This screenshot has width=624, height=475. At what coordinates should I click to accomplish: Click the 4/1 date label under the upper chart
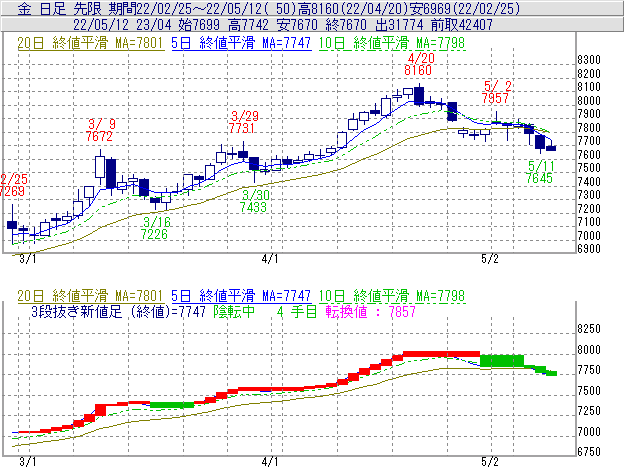(270, 259)
